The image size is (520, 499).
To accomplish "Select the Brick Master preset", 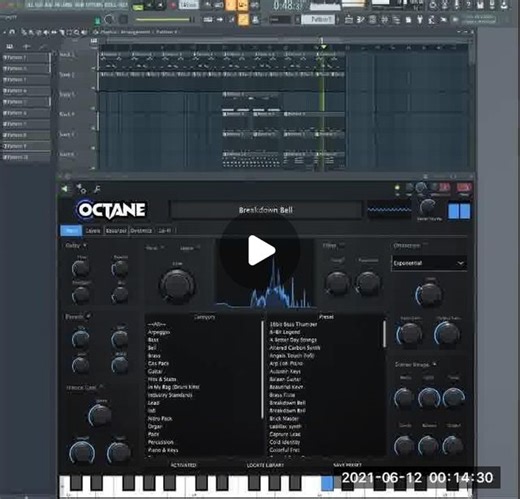I will coord(284,418).
